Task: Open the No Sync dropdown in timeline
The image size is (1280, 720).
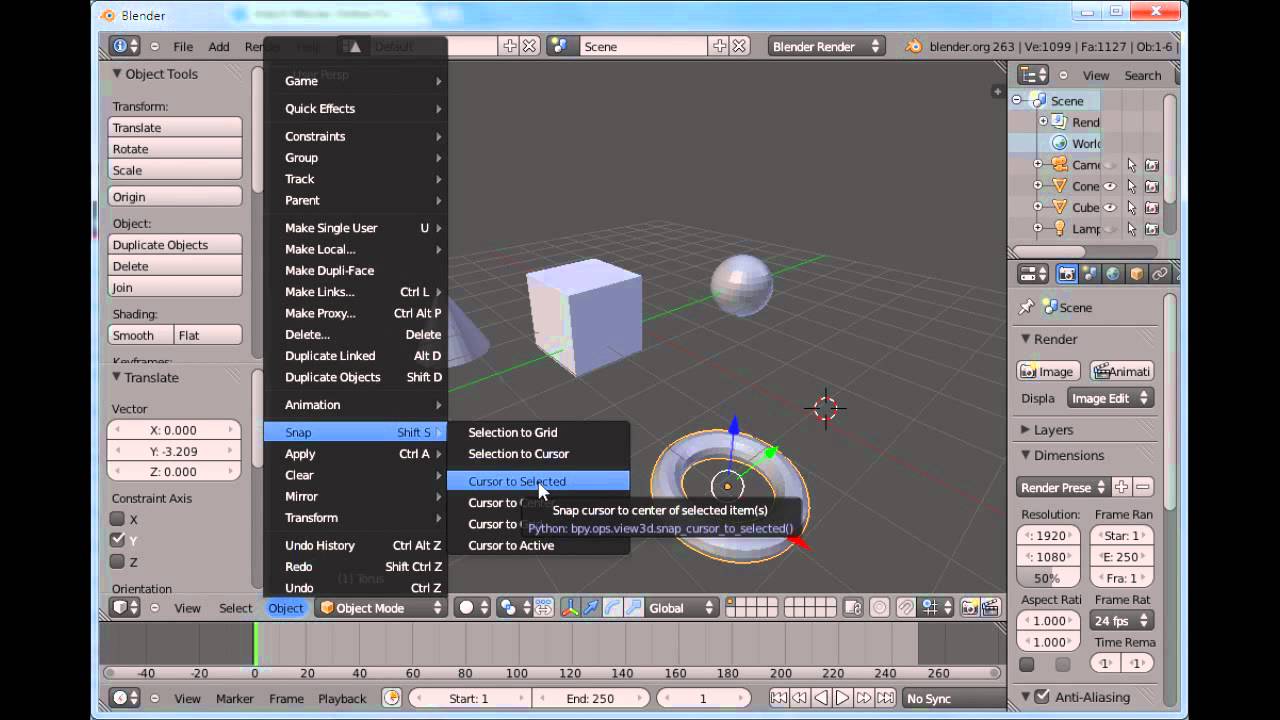Action: tap(955, 698)
